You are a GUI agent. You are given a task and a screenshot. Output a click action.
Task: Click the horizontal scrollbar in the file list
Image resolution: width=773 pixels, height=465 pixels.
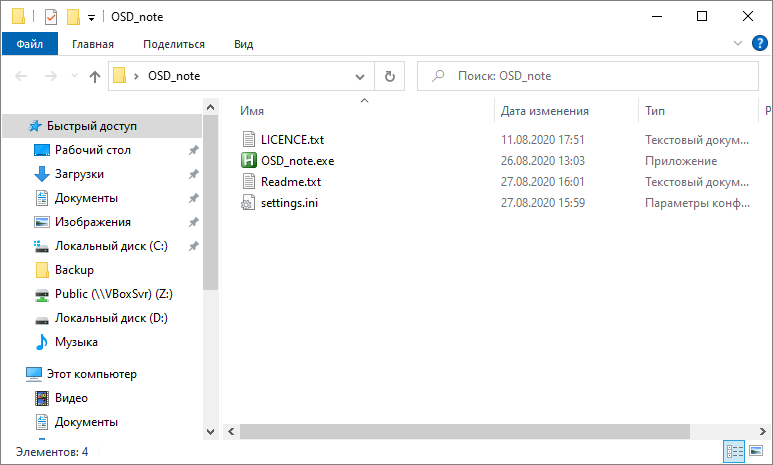point(464,431)
